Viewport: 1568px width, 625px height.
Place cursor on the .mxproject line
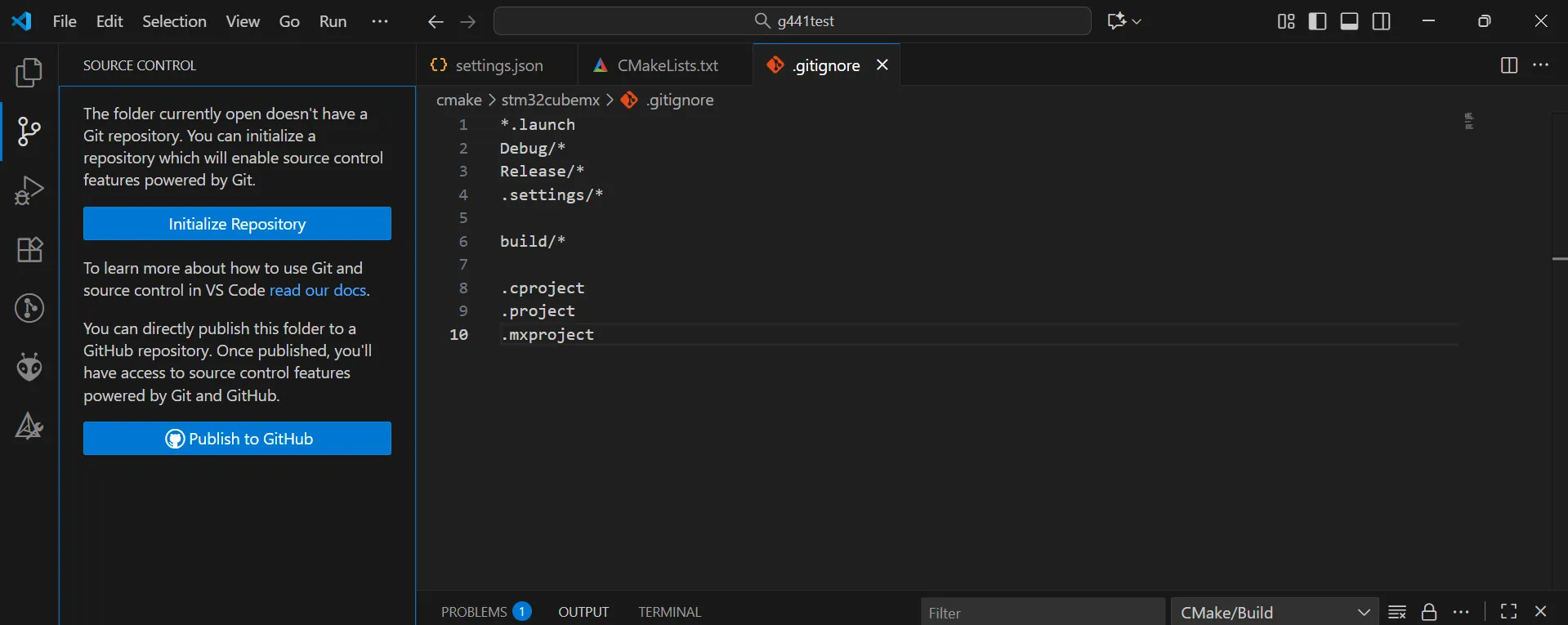click(x=547, y=335)
